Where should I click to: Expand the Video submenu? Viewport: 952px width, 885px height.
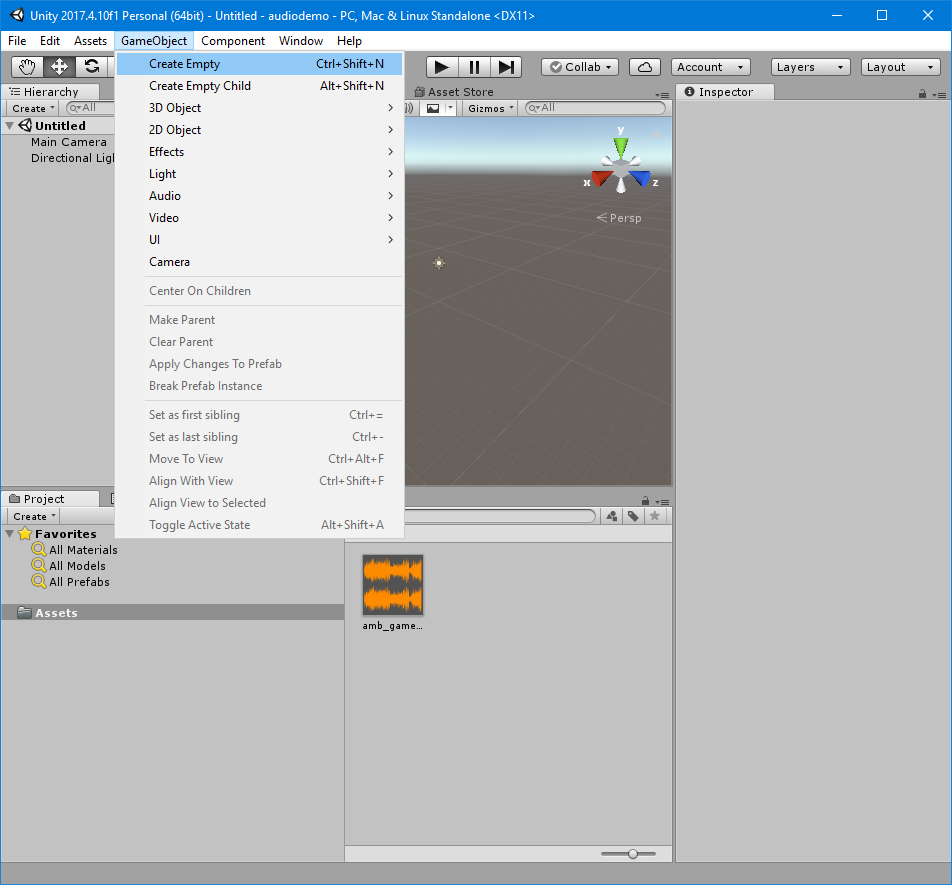259,217
